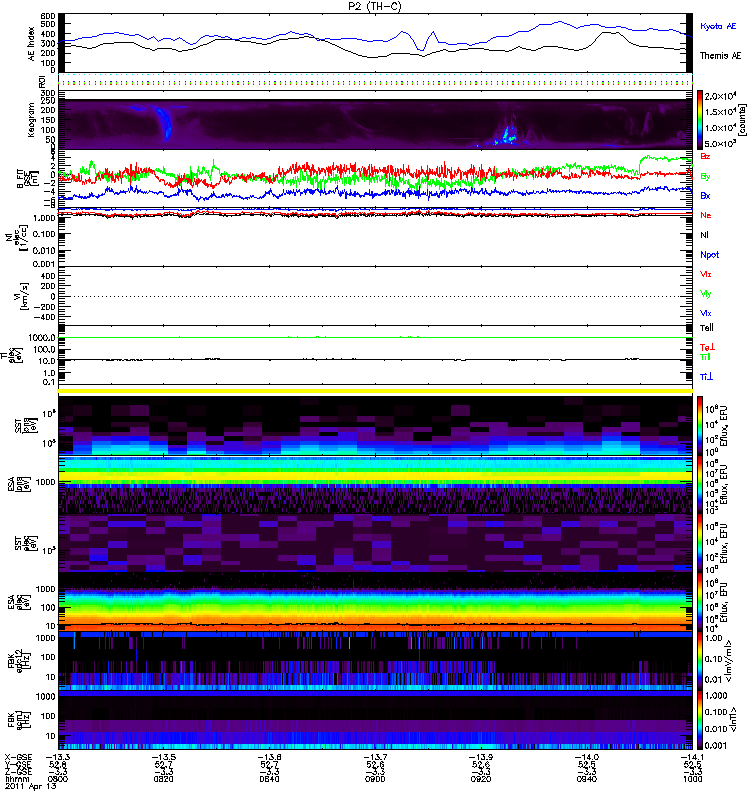Click the red Bz legend label
750x800 pixels.
[x=705, y=156]
